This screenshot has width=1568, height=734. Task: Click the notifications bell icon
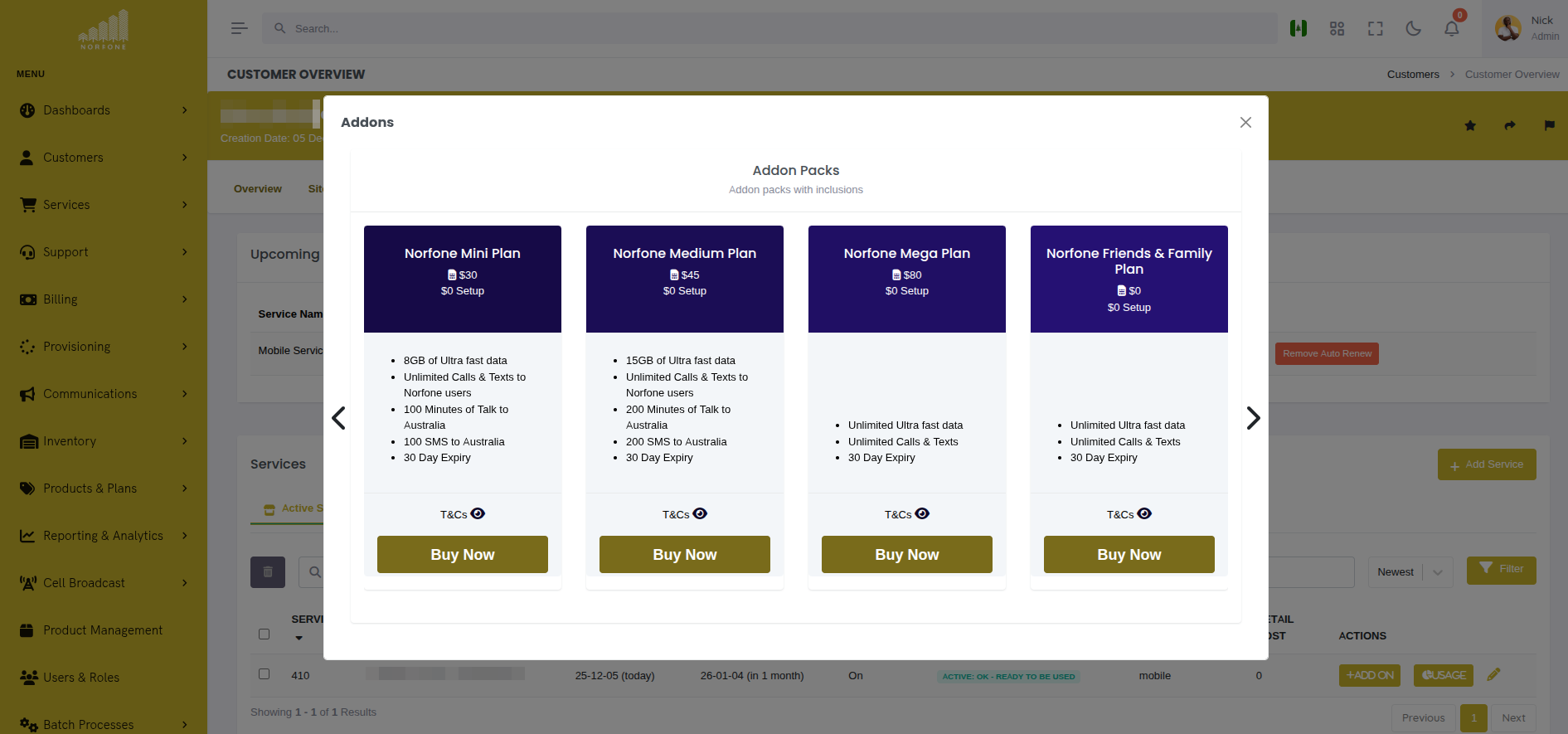click(1451, 29)
